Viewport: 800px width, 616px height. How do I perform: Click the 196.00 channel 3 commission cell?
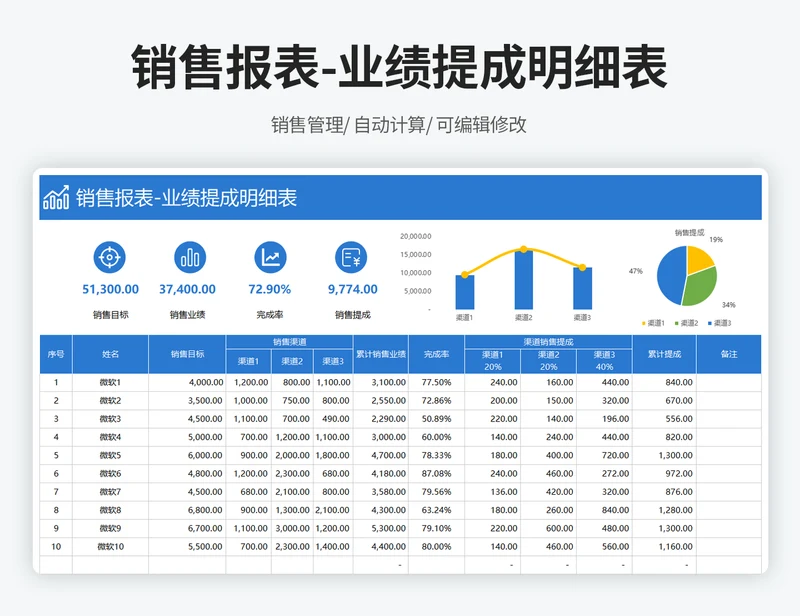point(604,419)
